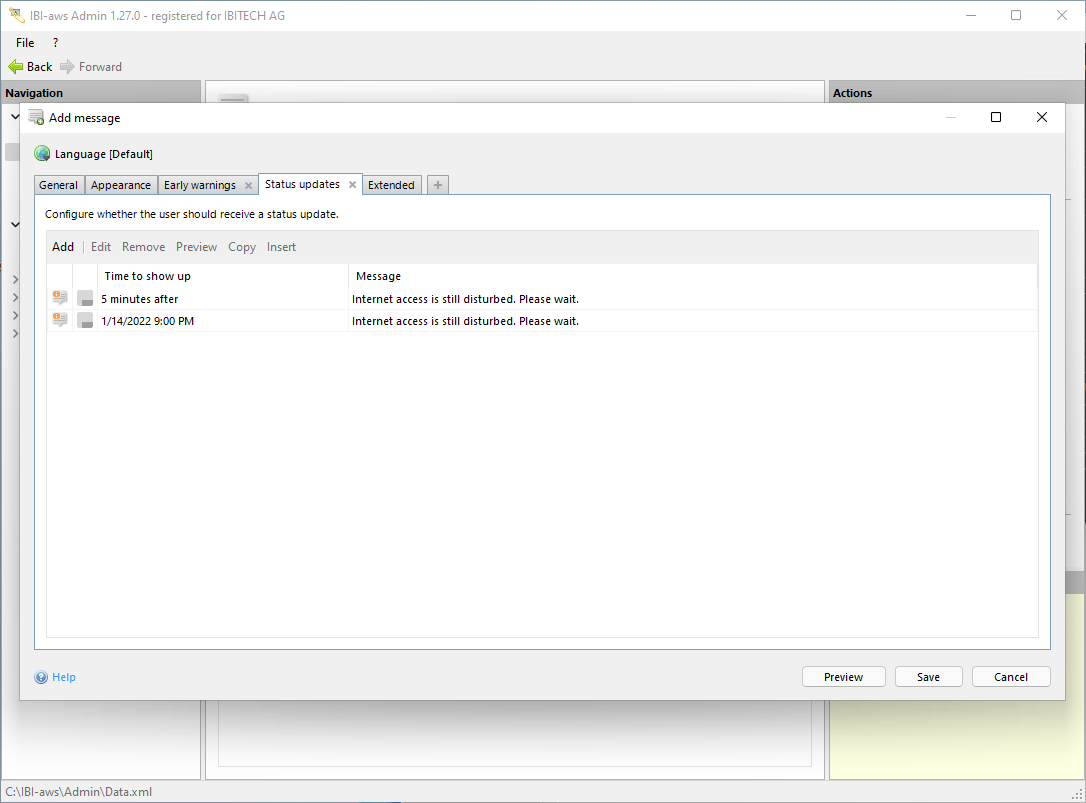Open the File menu

pos(25,42)
